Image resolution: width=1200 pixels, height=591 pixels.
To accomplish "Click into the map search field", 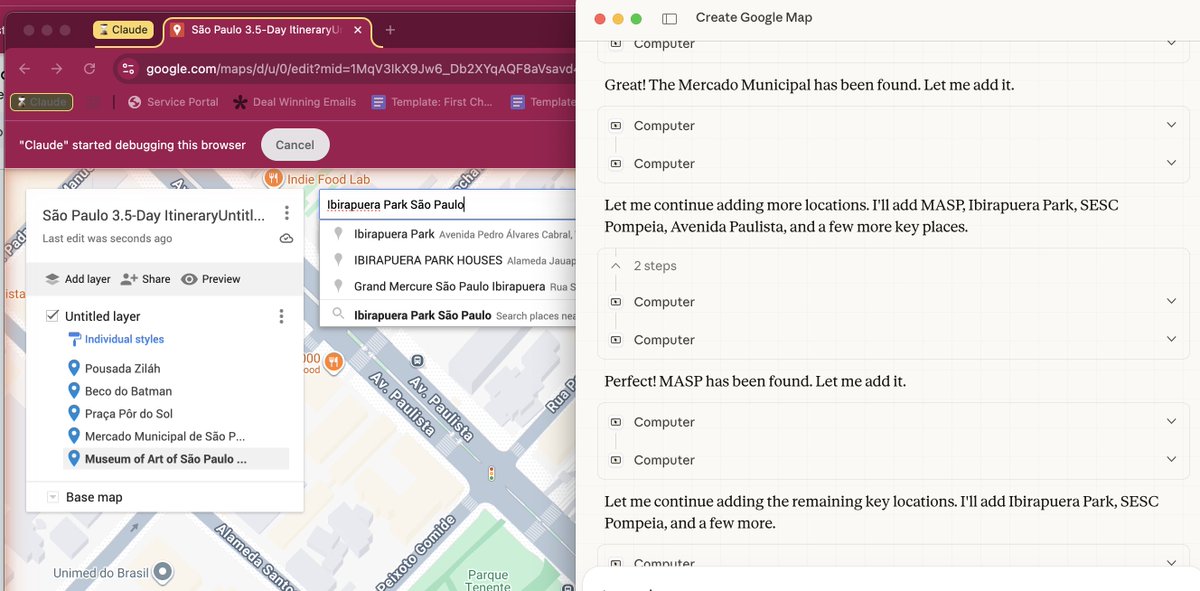I will [x=448, y=204].
